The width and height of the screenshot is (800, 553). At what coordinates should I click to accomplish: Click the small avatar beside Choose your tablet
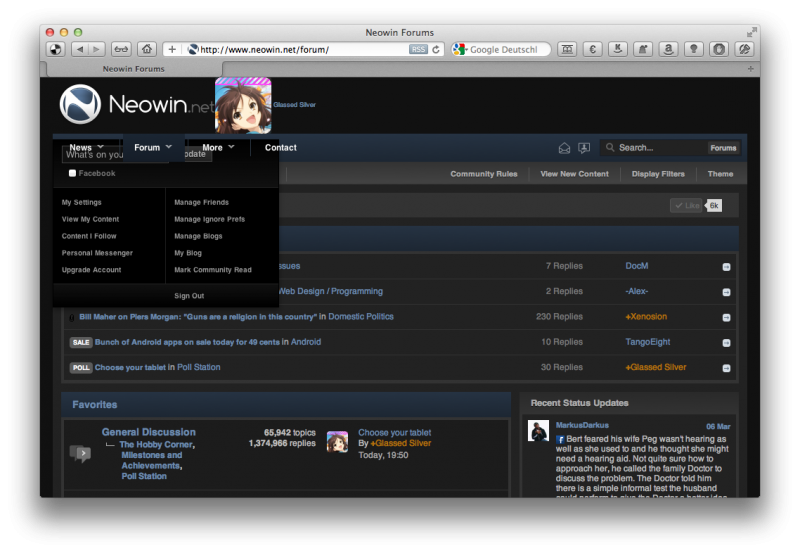click(x=337, y=442)
